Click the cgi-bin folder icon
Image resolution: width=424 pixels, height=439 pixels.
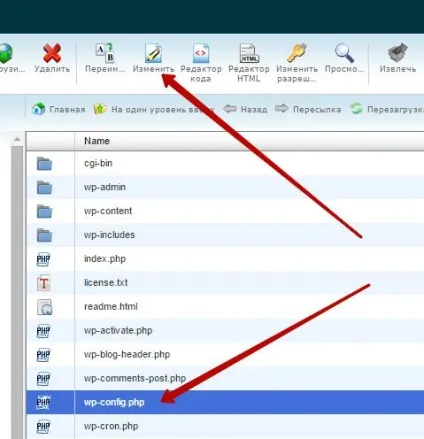tap(44, 163)
